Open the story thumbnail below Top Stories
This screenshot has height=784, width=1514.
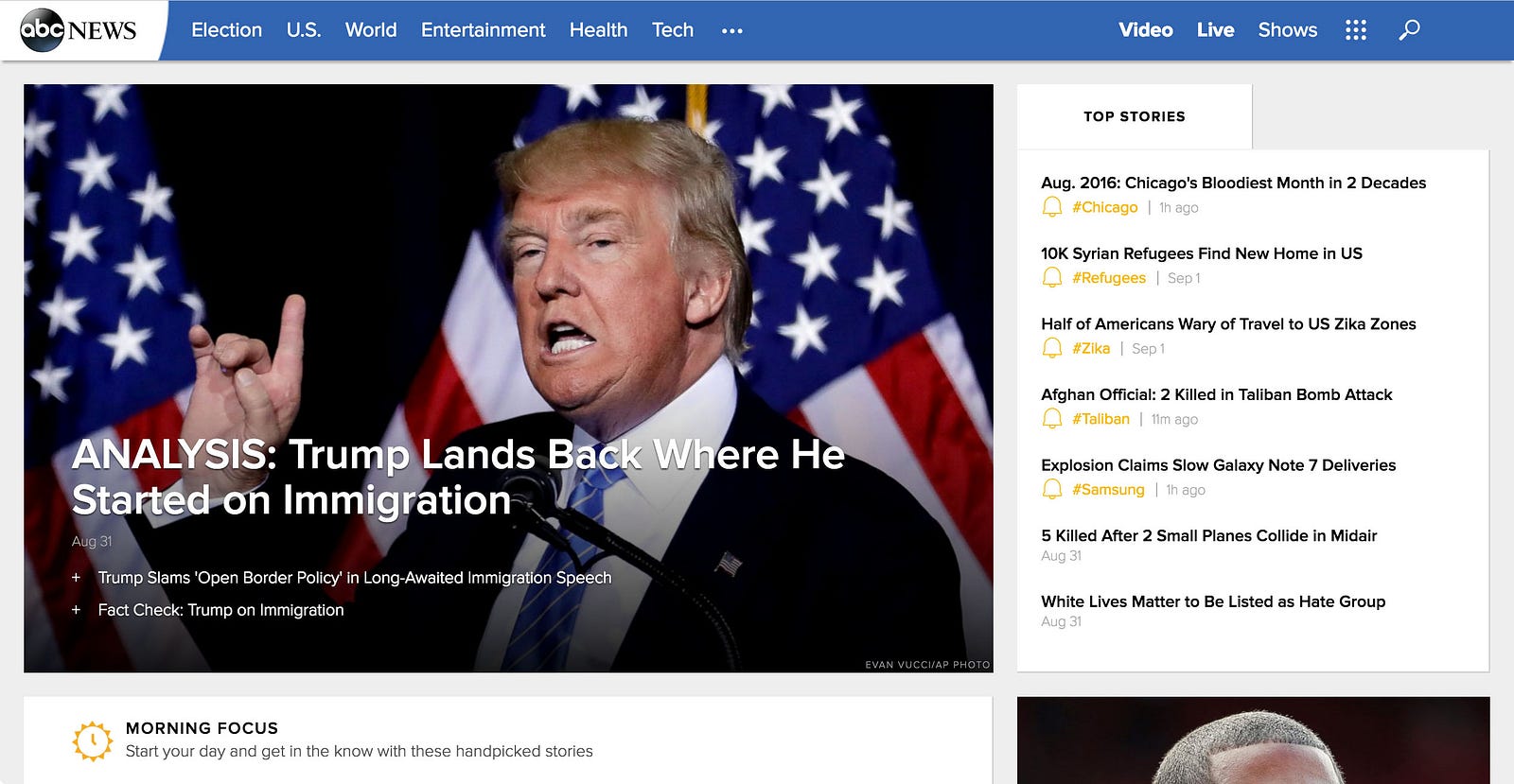tap(1253, 740)
